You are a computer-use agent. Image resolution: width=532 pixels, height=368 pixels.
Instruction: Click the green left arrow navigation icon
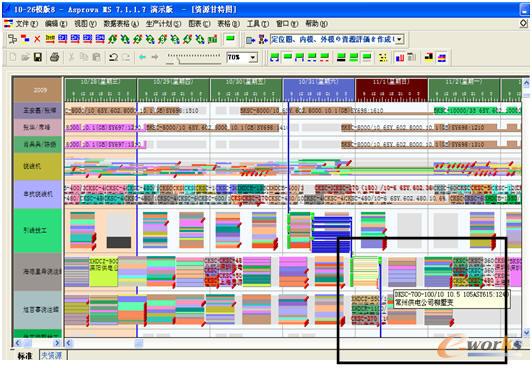[142, 57]
